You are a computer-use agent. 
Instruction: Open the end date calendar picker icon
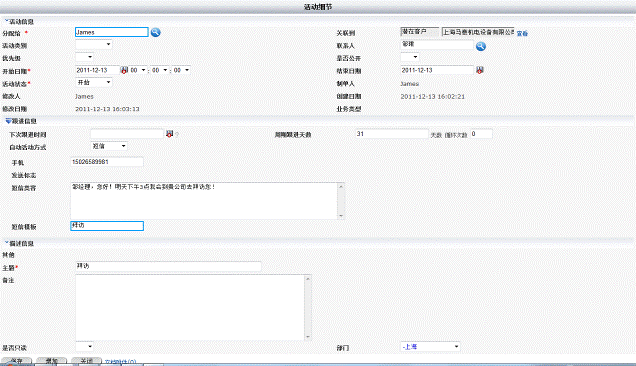480,70
